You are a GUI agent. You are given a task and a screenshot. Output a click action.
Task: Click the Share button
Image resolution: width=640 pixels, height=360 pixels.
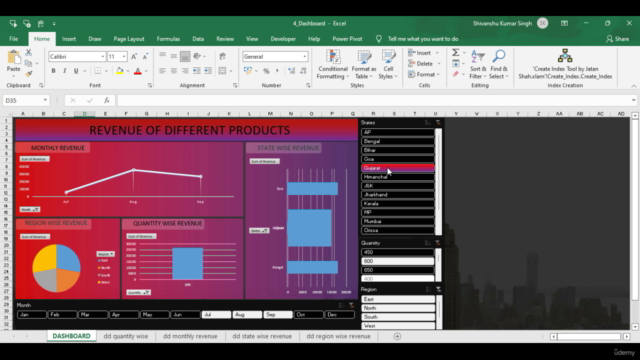tap(618, 39)
